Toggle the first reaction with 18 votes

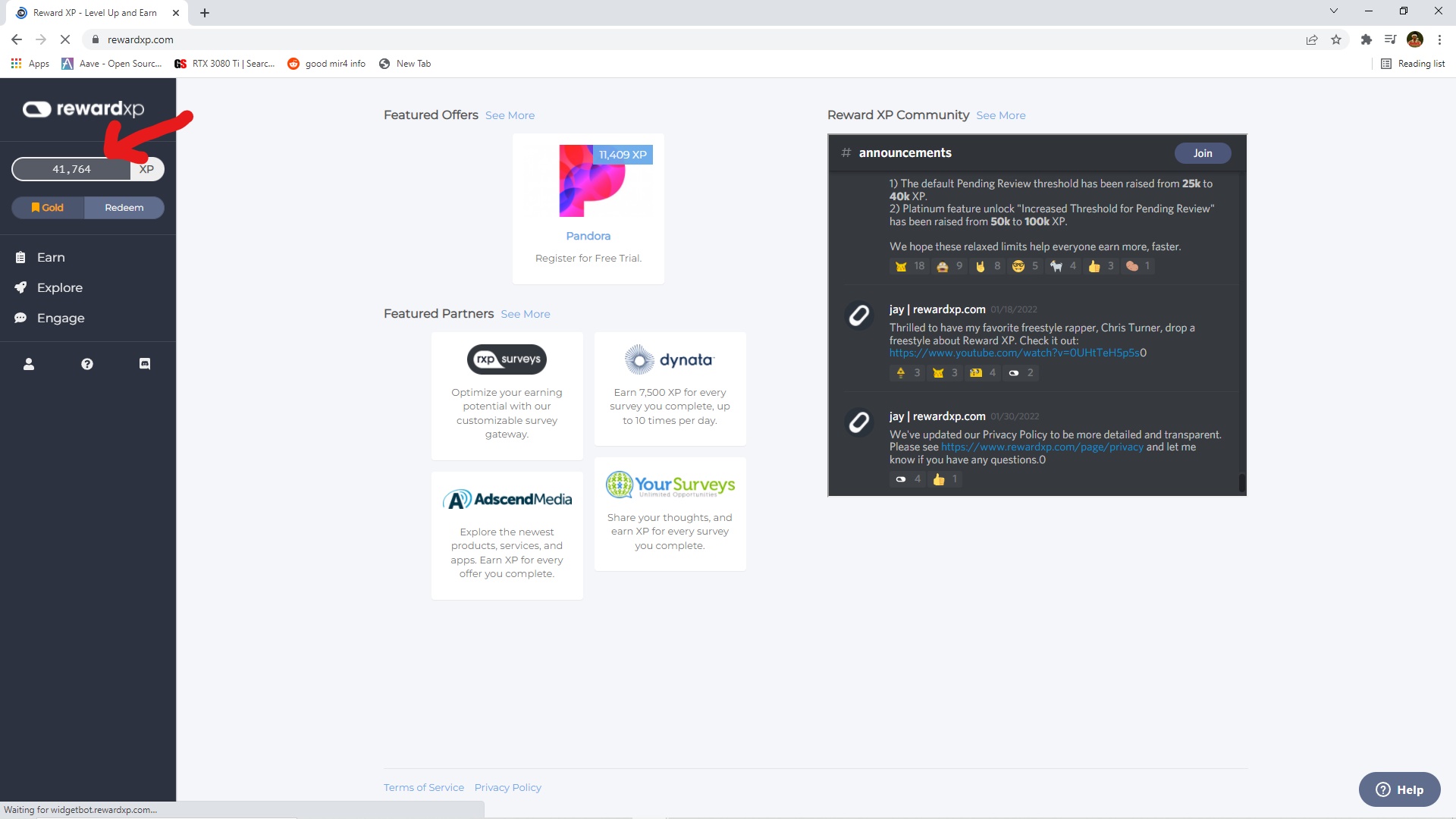point(910,266)
